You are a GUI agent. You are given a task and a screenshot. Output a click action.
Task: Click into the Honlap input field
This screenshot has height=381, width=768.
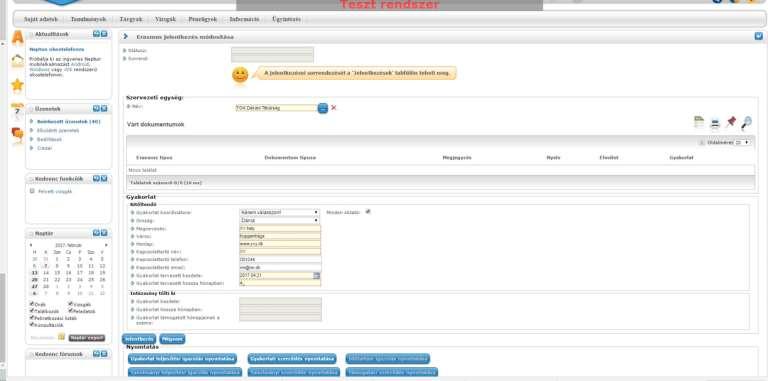pos(280,244)
